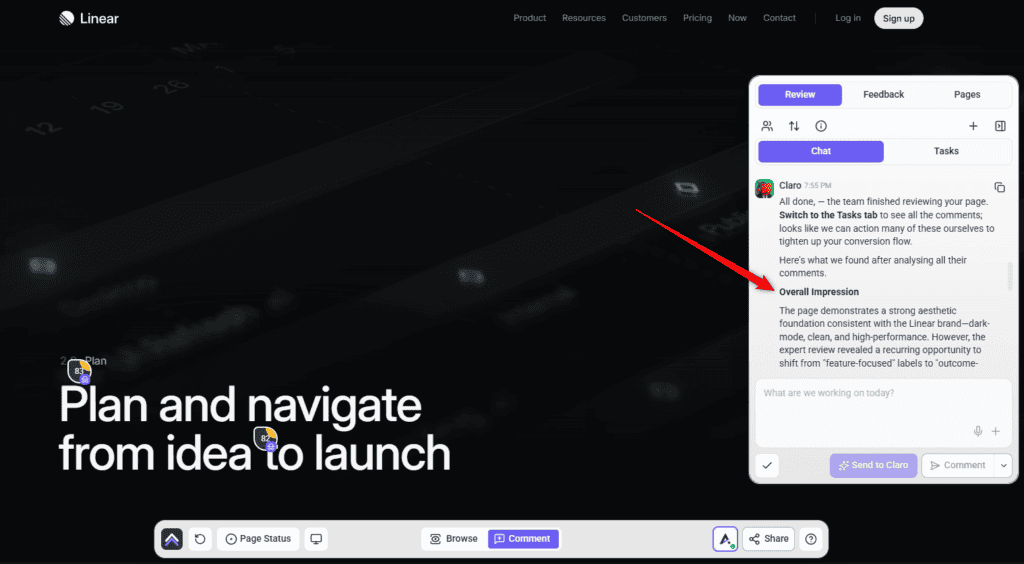Open the Product menu

(x=530, y=18)
